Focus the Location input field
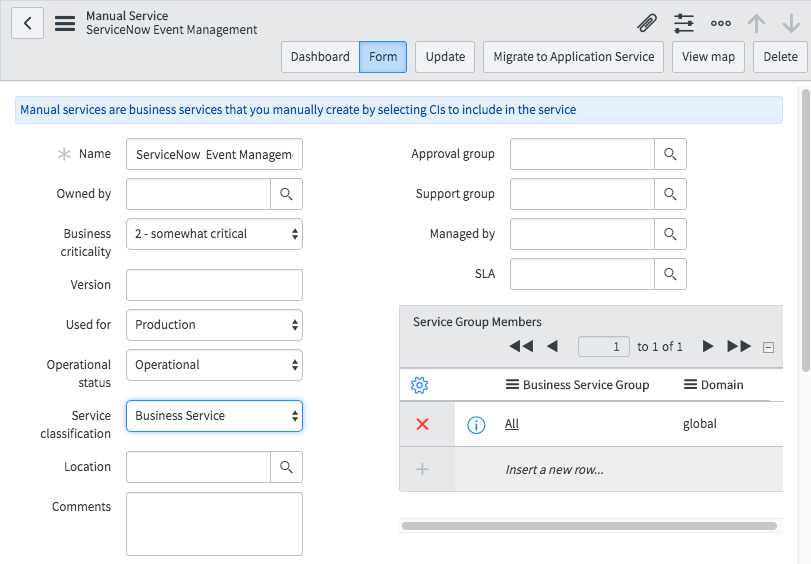The height and width of the screenshot is (564, 811). (x=199, y=467)
